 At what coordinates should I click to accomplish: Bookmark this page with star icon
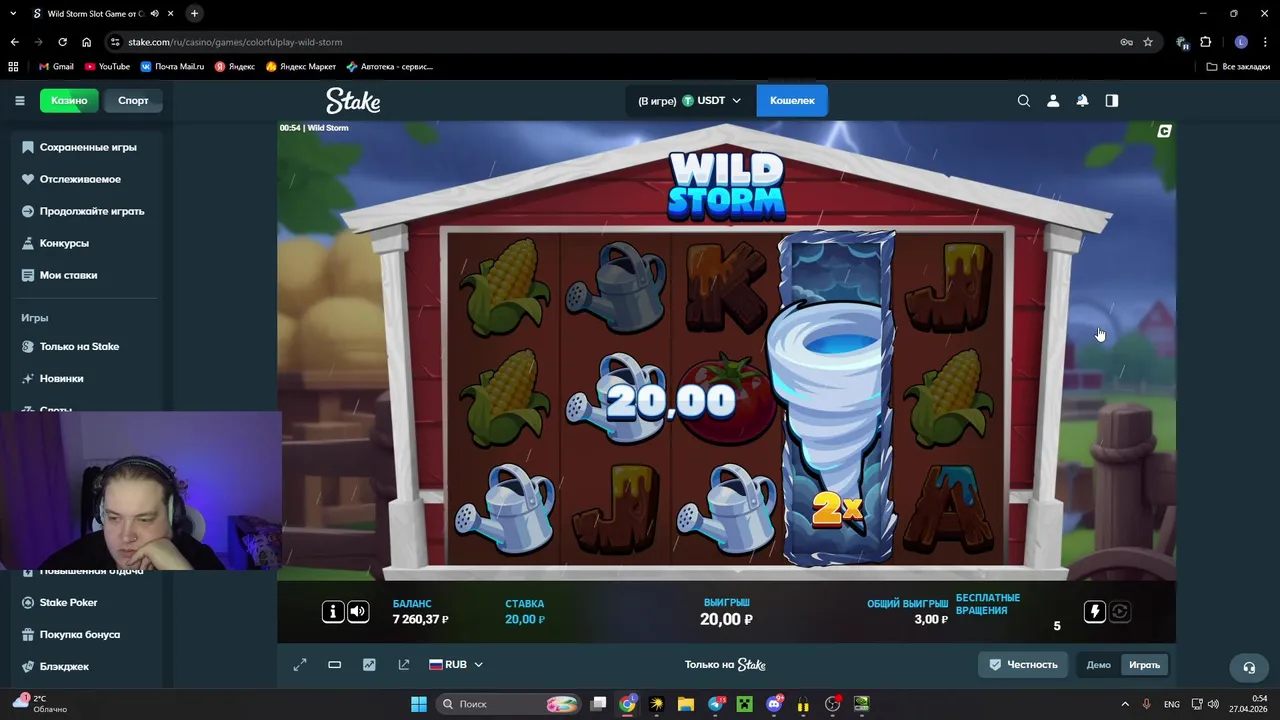(x=1148, y=42)
